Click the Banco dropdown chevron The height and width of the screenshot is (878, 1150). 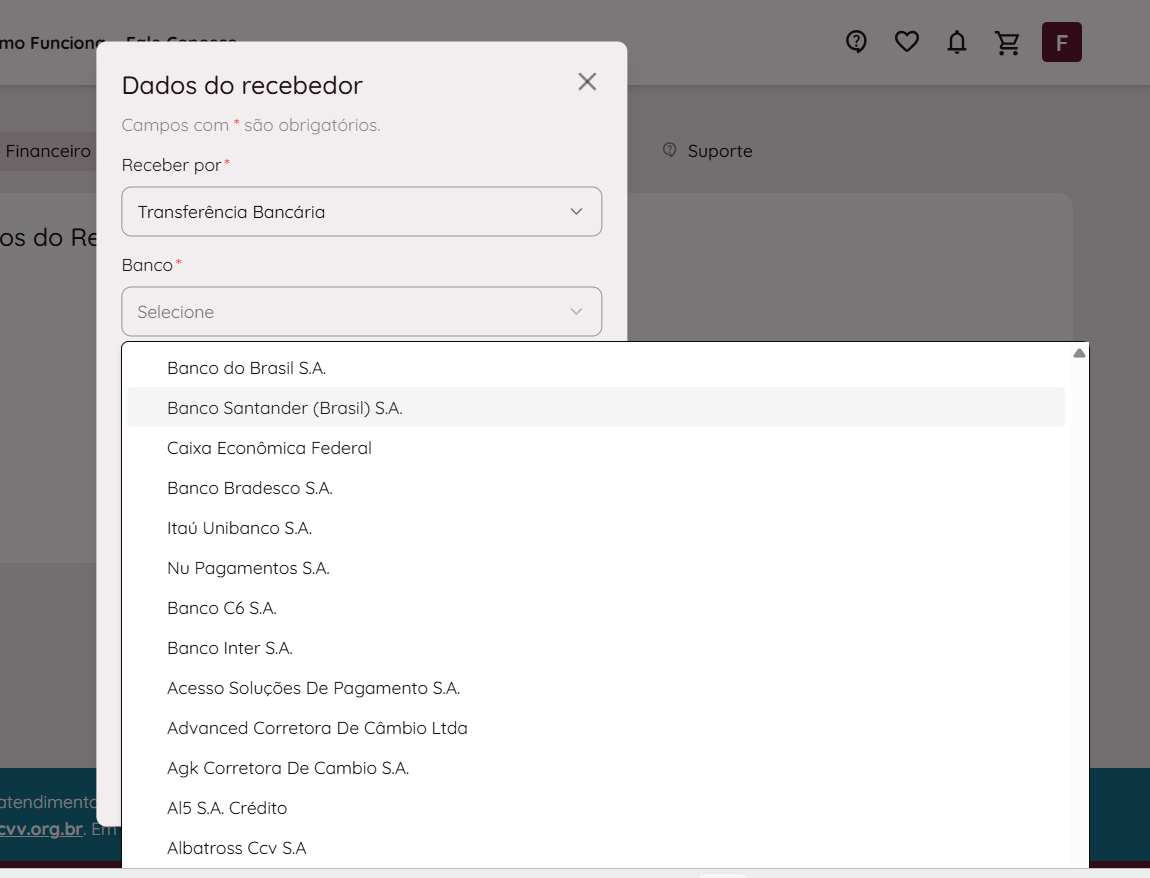click(x=576, y=312)
